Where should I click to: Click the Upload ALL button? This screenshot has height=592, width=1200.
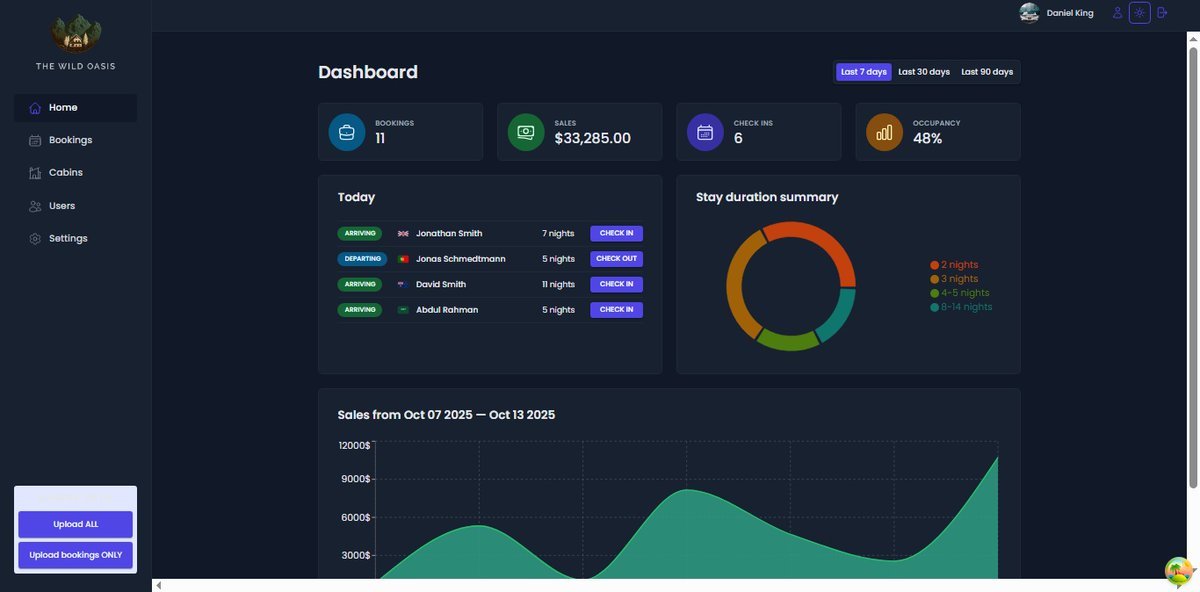75,524
